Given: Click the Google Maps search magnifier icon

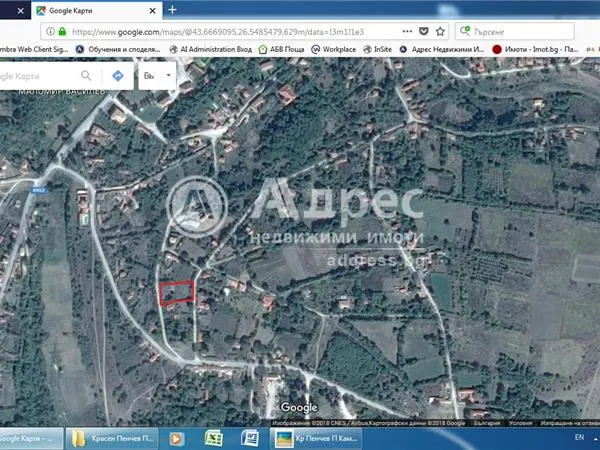Looking at the screenshot, I should pos(86,76).
